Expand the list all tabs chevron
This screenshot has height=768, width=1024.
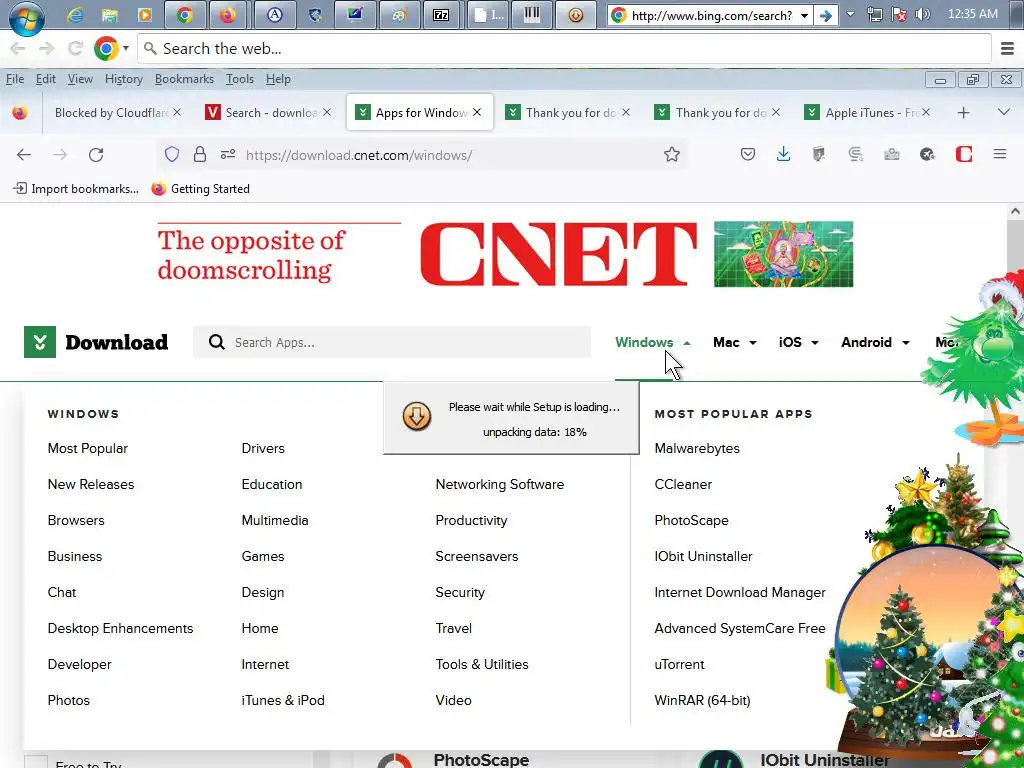1004,112
